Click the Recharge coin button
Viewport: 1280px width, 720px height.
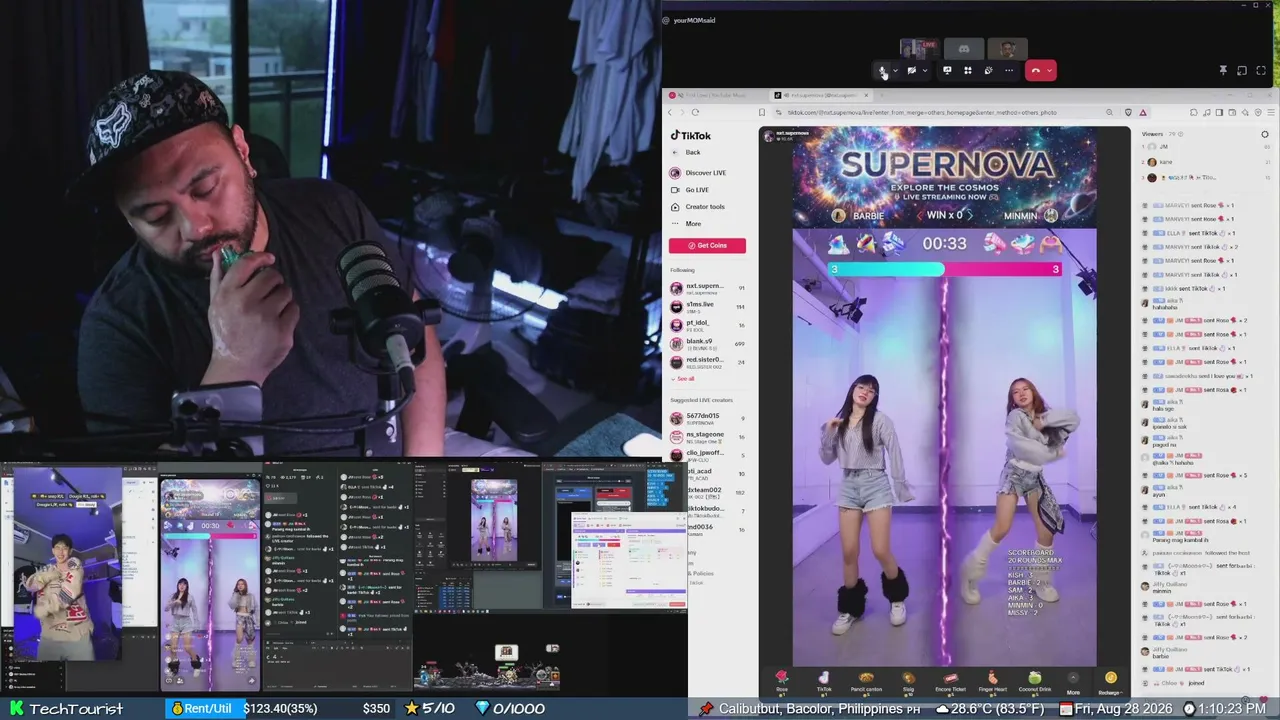click(x=1110, y=681)
